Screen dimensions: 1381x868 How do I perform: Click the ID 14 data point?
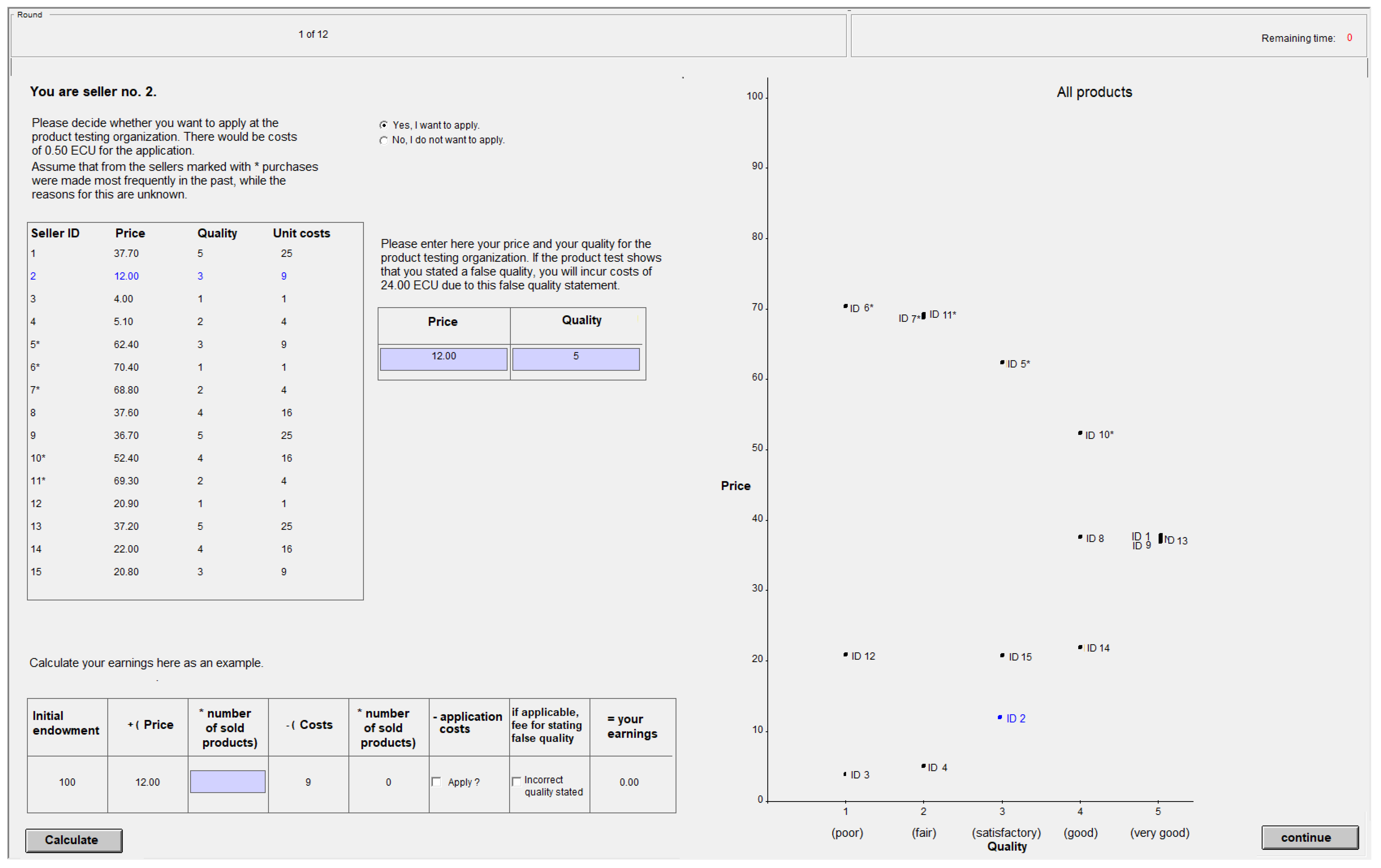pos(1080,647)
